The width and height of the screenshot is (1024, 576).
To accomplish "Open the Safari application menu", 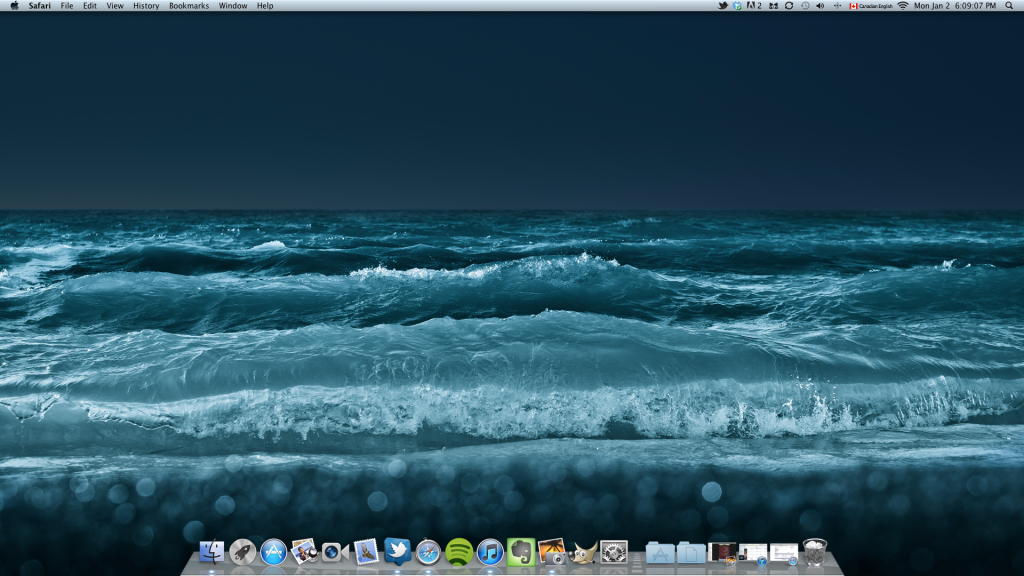I will (40, 6).
